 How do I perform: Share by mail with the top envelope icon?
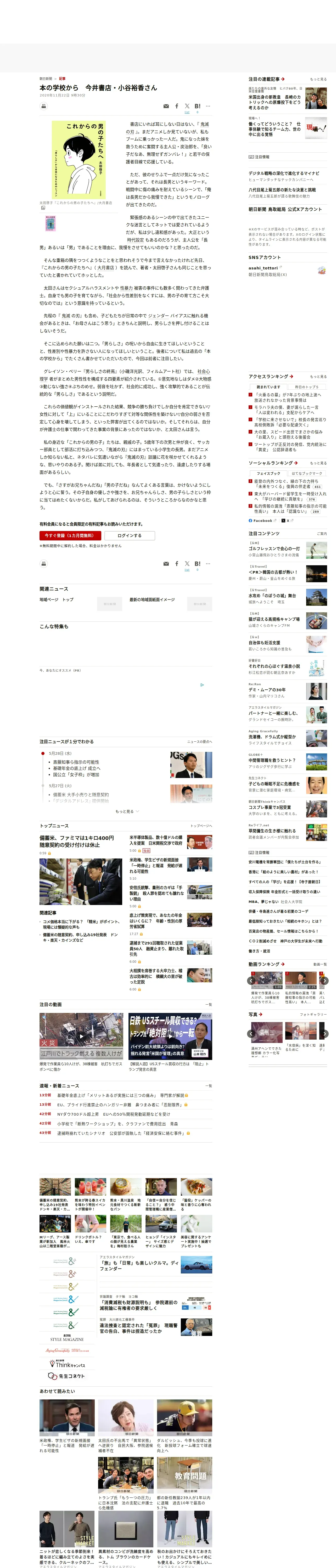[166, 106]
